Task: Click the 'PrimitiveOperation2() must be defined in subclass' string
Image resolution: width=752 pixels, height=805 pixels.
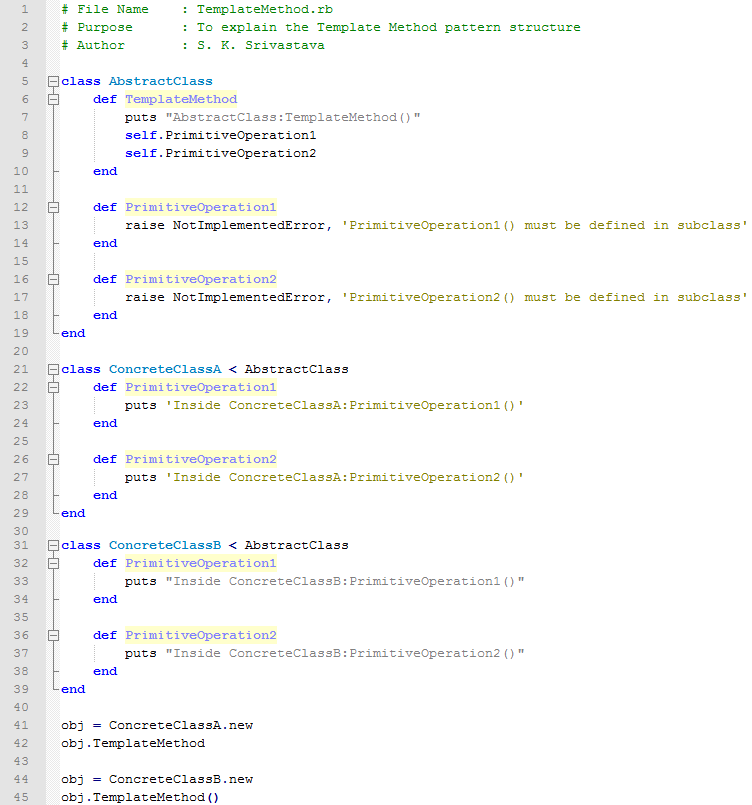Action: click(545, 297)
